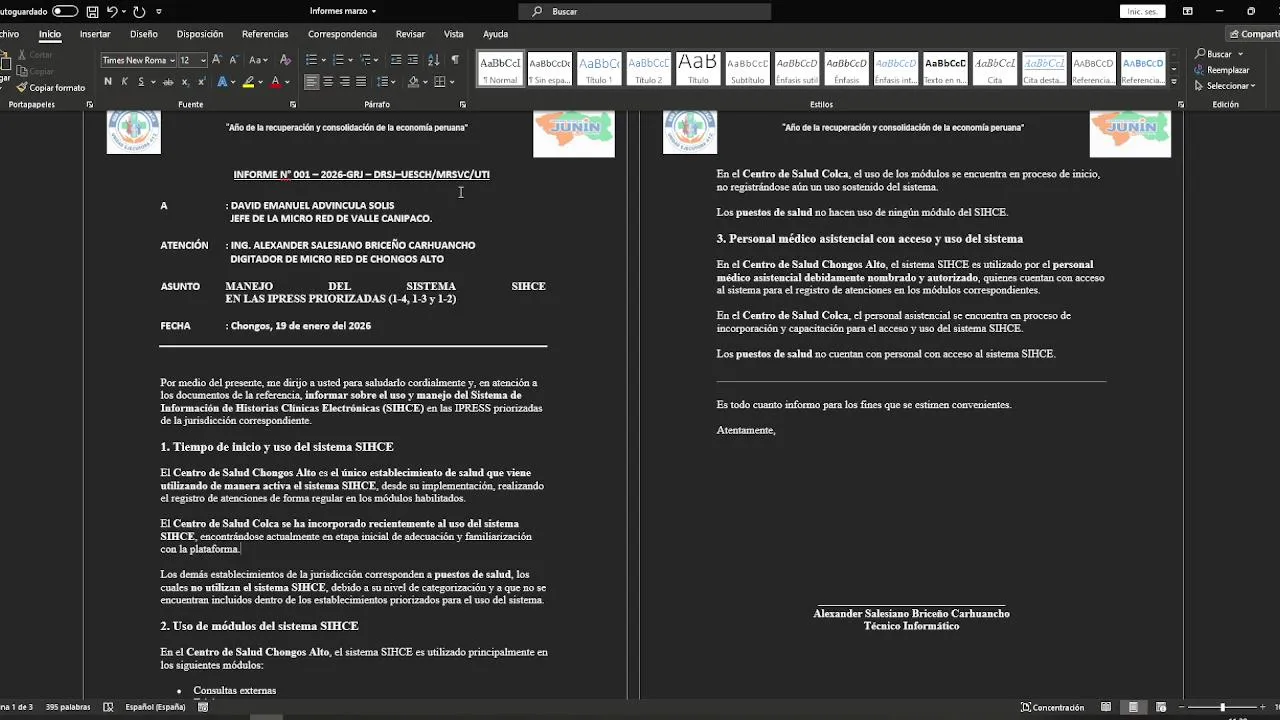Apply the Título 1 style
The height and width of the screenshot is (720, 1280).
(x=599, y=69)
